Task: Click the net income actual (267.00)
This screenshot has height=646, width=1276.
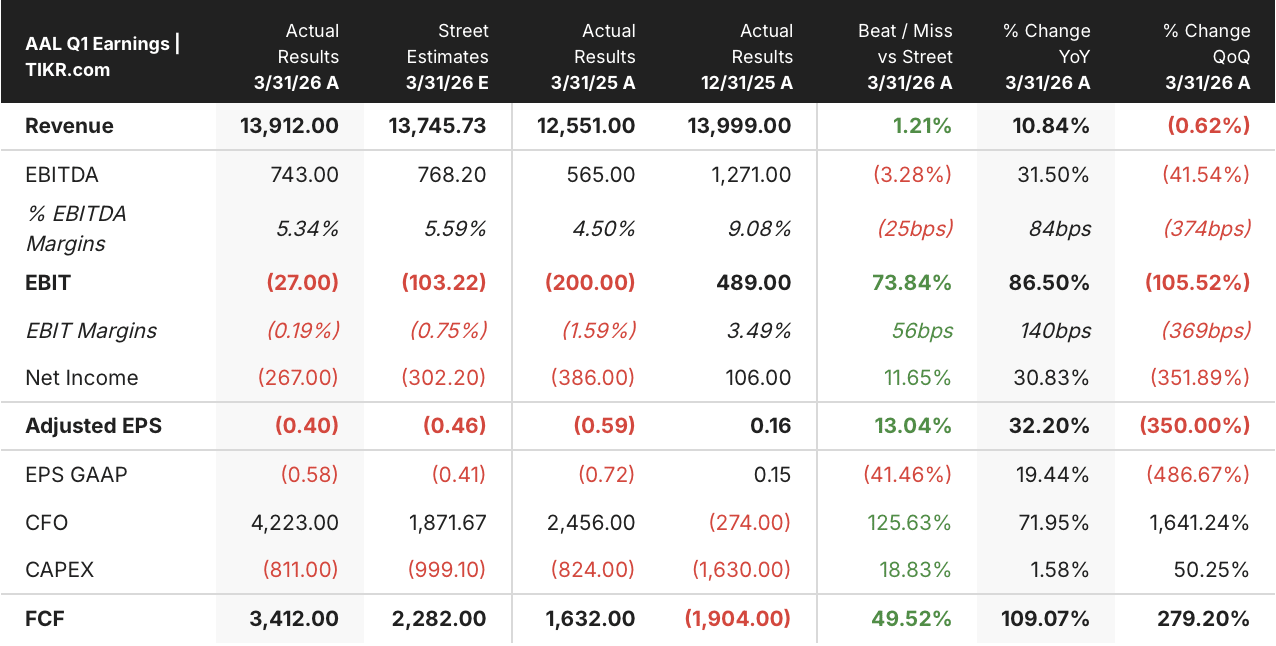Action: (x=298, y=378)
